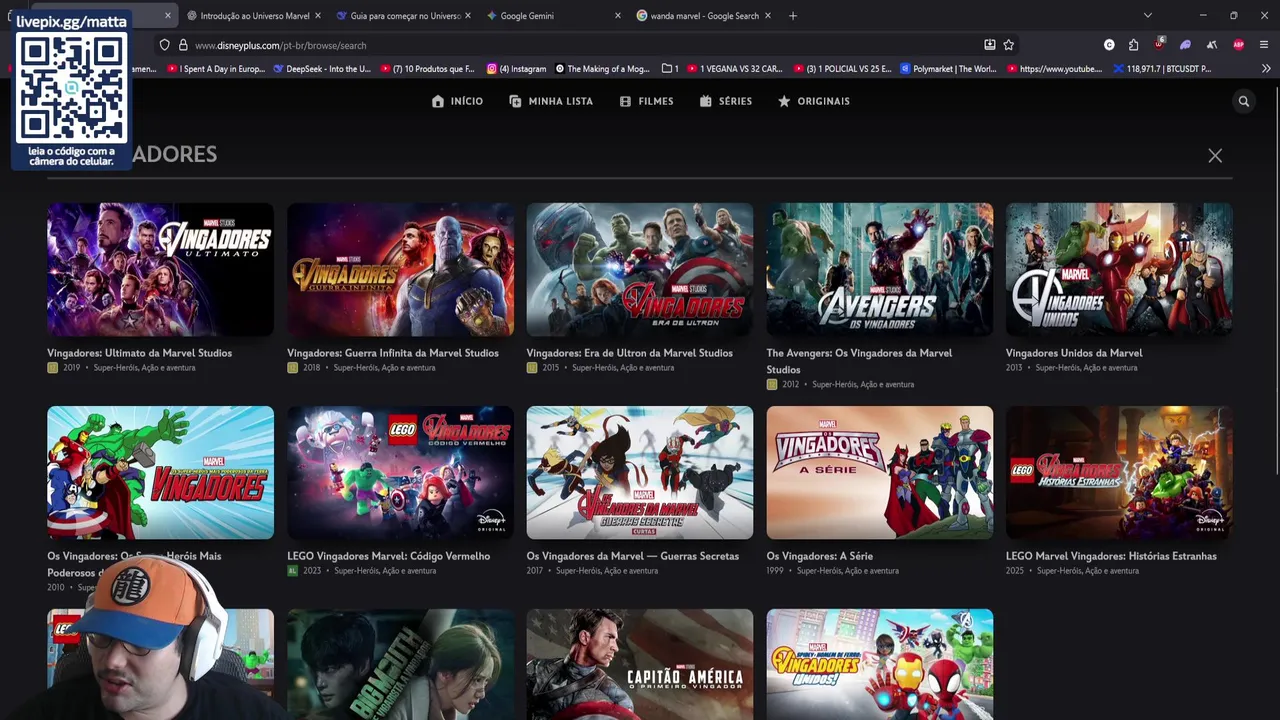Open 118,971.7 | BTCUSDT bookmark
The image size is (1280, 720).
coord(1161,69)
